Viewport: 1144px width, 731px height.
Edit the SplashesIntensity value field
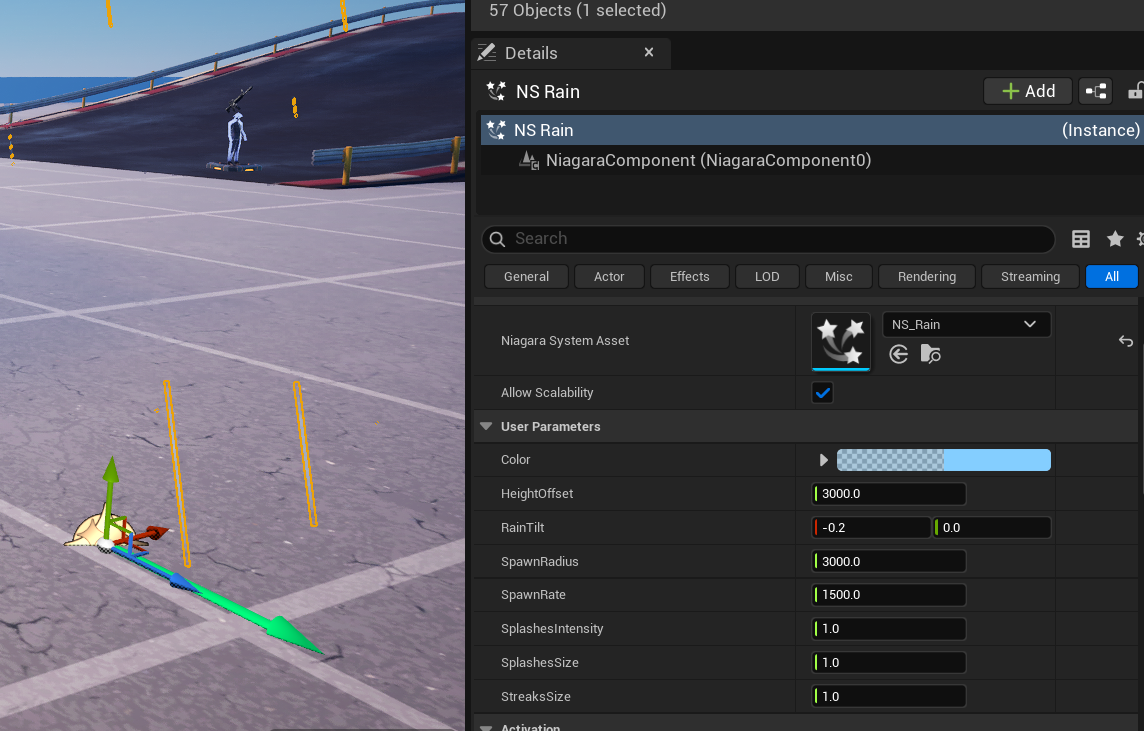[889, 629]
